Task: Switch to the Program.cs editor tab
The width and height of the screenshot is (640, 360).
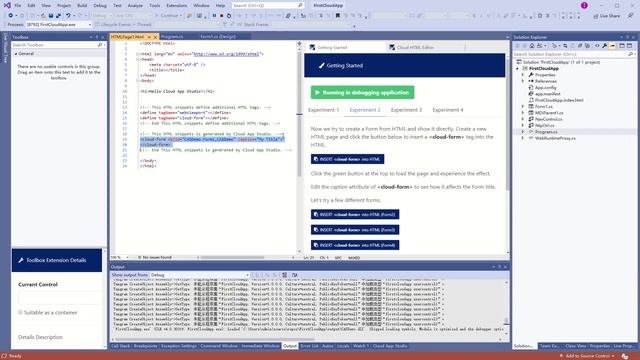Action: (172, 37)
